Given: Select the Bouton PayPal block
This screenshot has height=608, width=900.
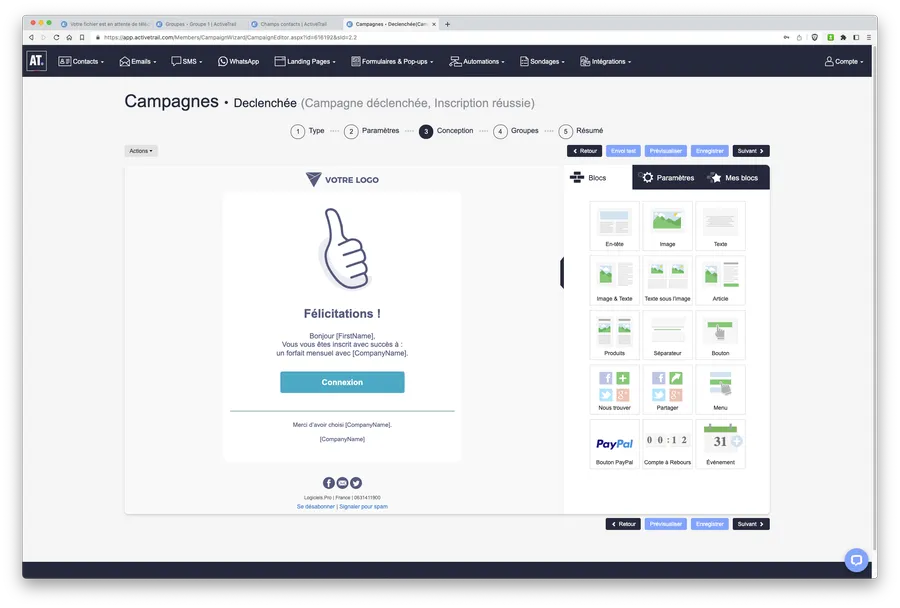Looking at the screenshot, I should click(x=614, y=444).
